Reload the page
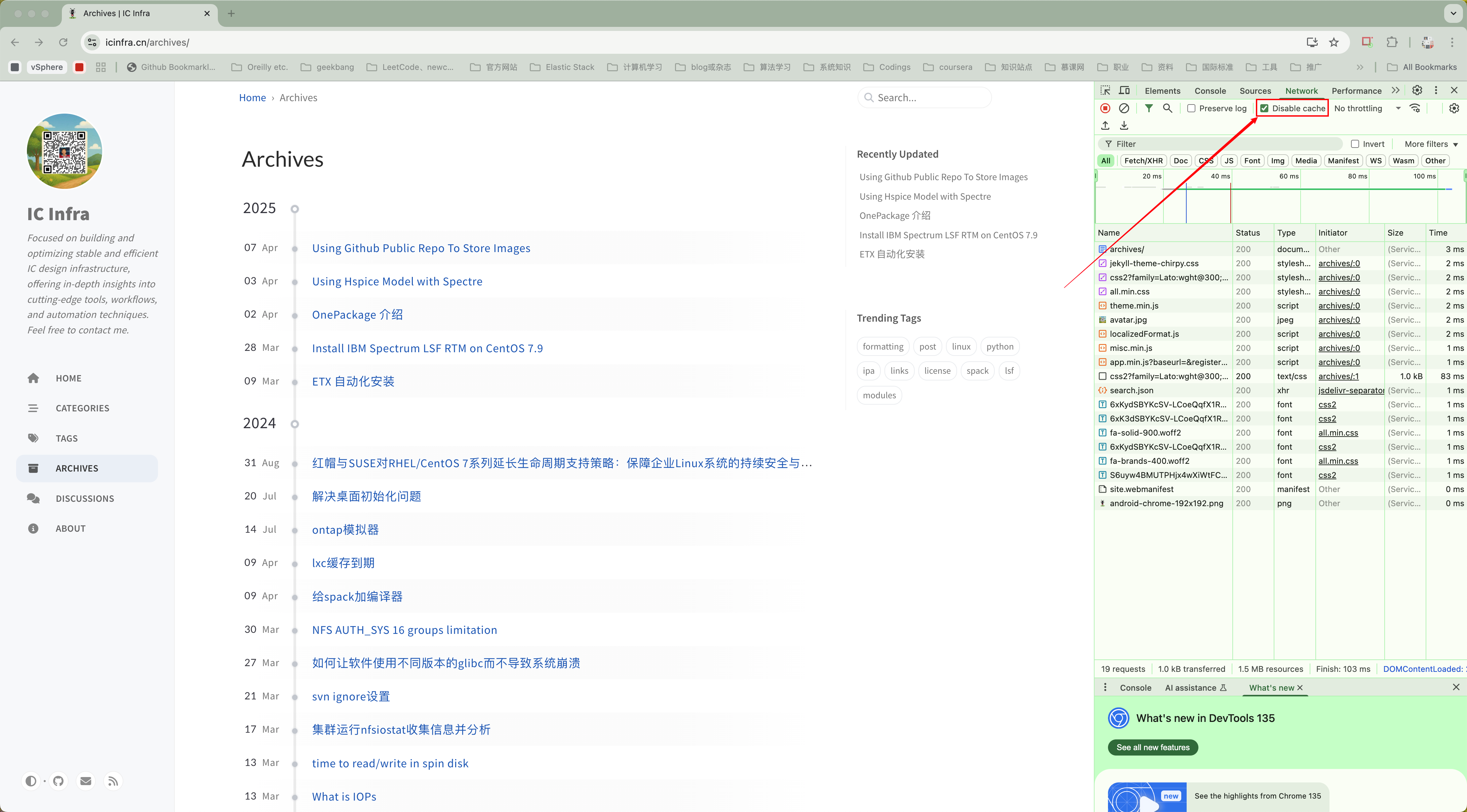1467x812 pixels. [x=63, y=42]
